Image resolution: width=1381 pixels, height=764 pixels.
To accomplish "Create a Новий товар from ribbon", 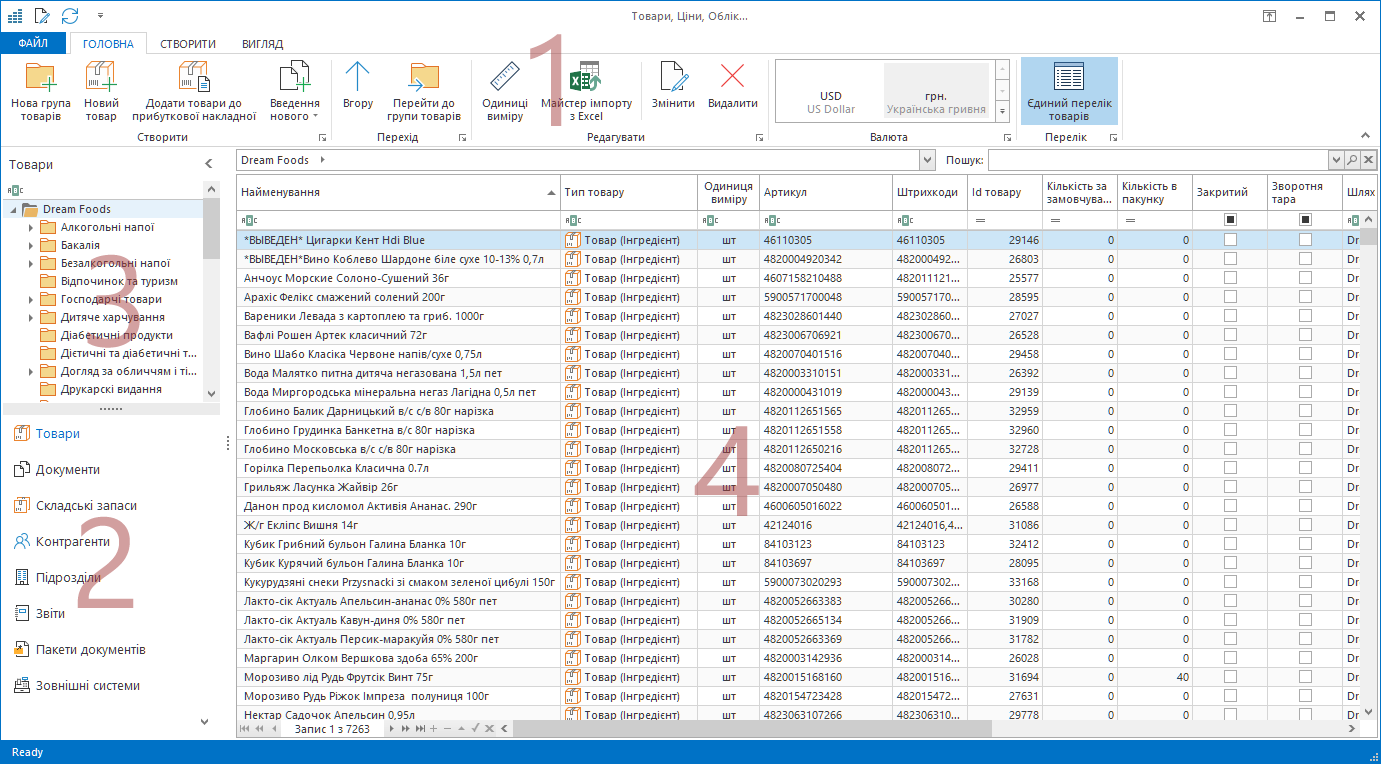I will pos(101,78).
